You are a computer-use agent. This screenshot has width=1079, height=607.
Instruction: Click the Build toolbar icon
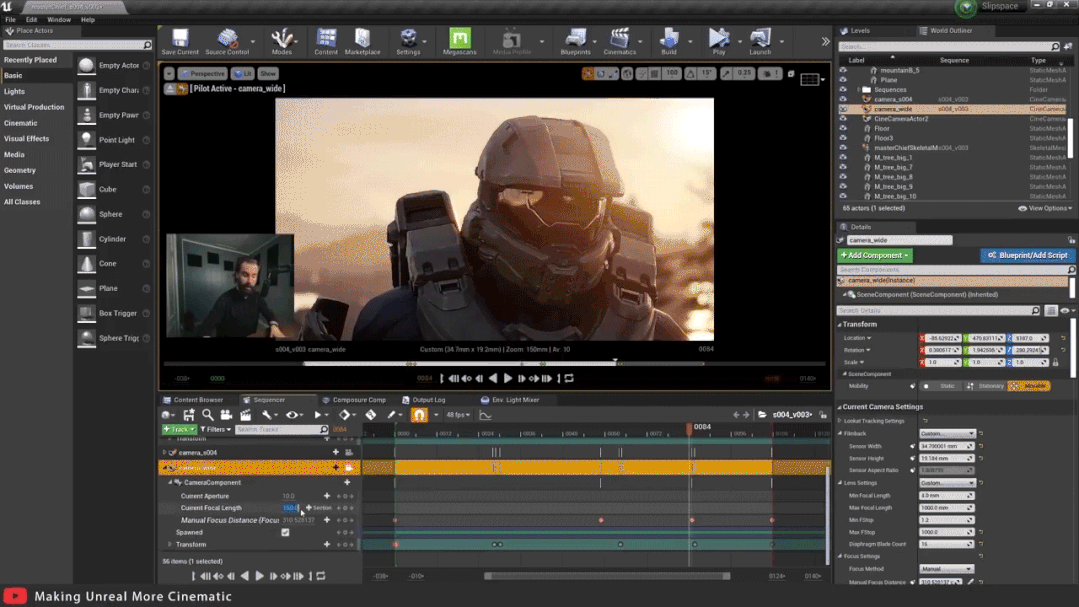[x=669, y=40]
